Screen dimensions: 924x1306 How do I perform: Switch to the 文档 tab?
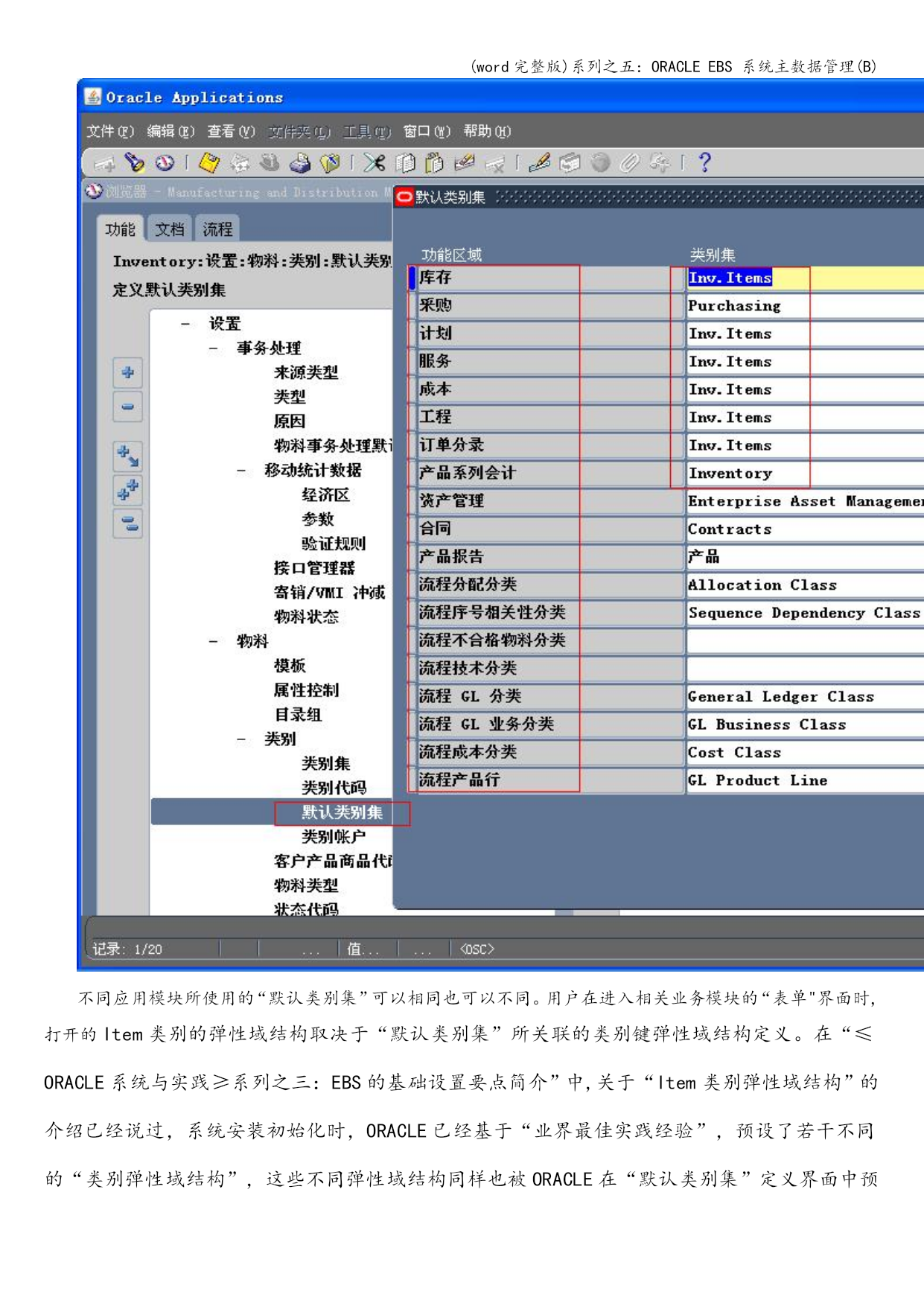point(170,229)
